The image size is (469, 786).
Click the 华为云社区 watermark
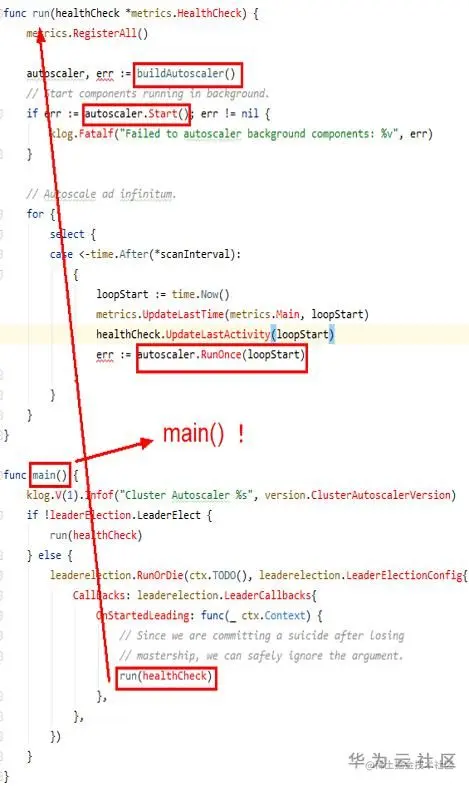[402, 761]
